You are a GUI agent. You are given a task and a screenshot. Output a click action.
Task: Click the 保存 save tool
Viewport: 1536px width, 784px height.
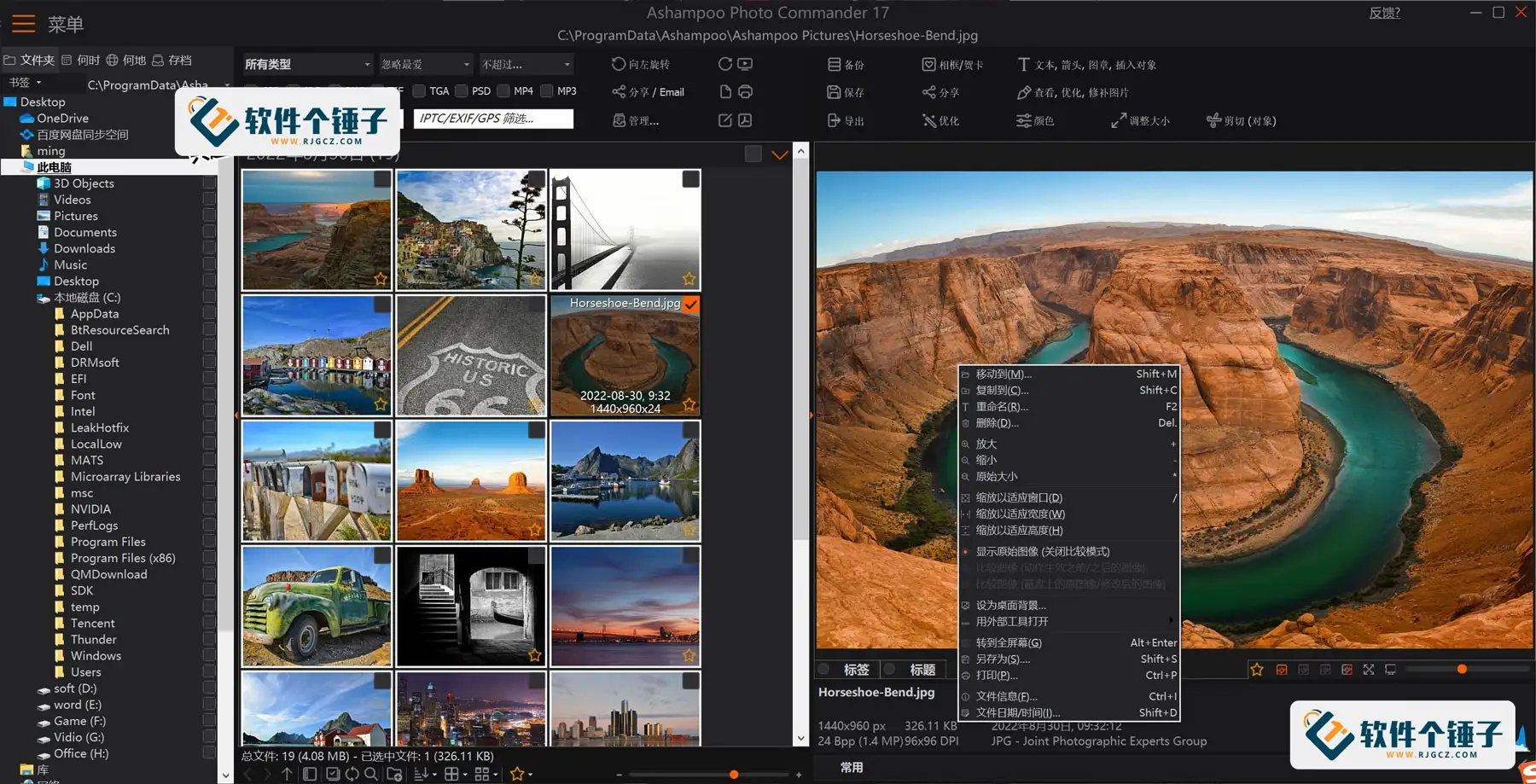846,92
